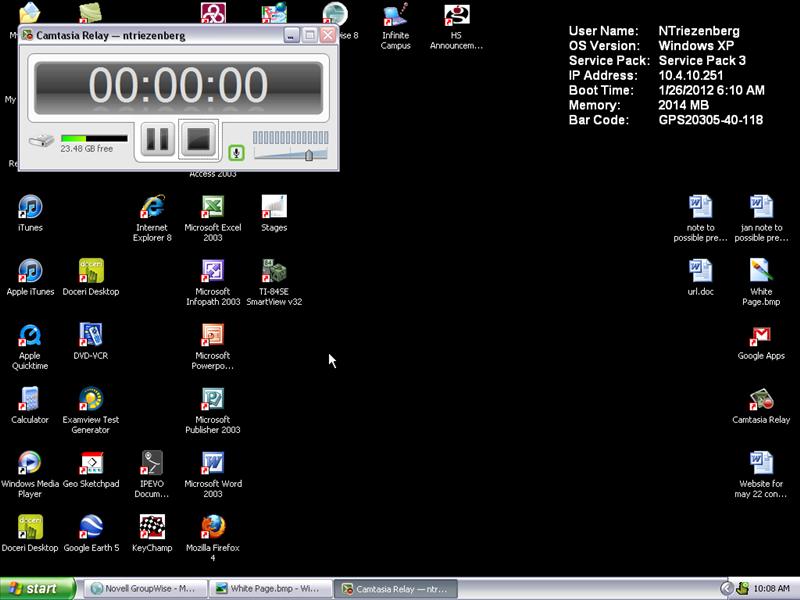
Task: Toggle the microphone in Camtasia Relay
Action: (x=236, y=153)
